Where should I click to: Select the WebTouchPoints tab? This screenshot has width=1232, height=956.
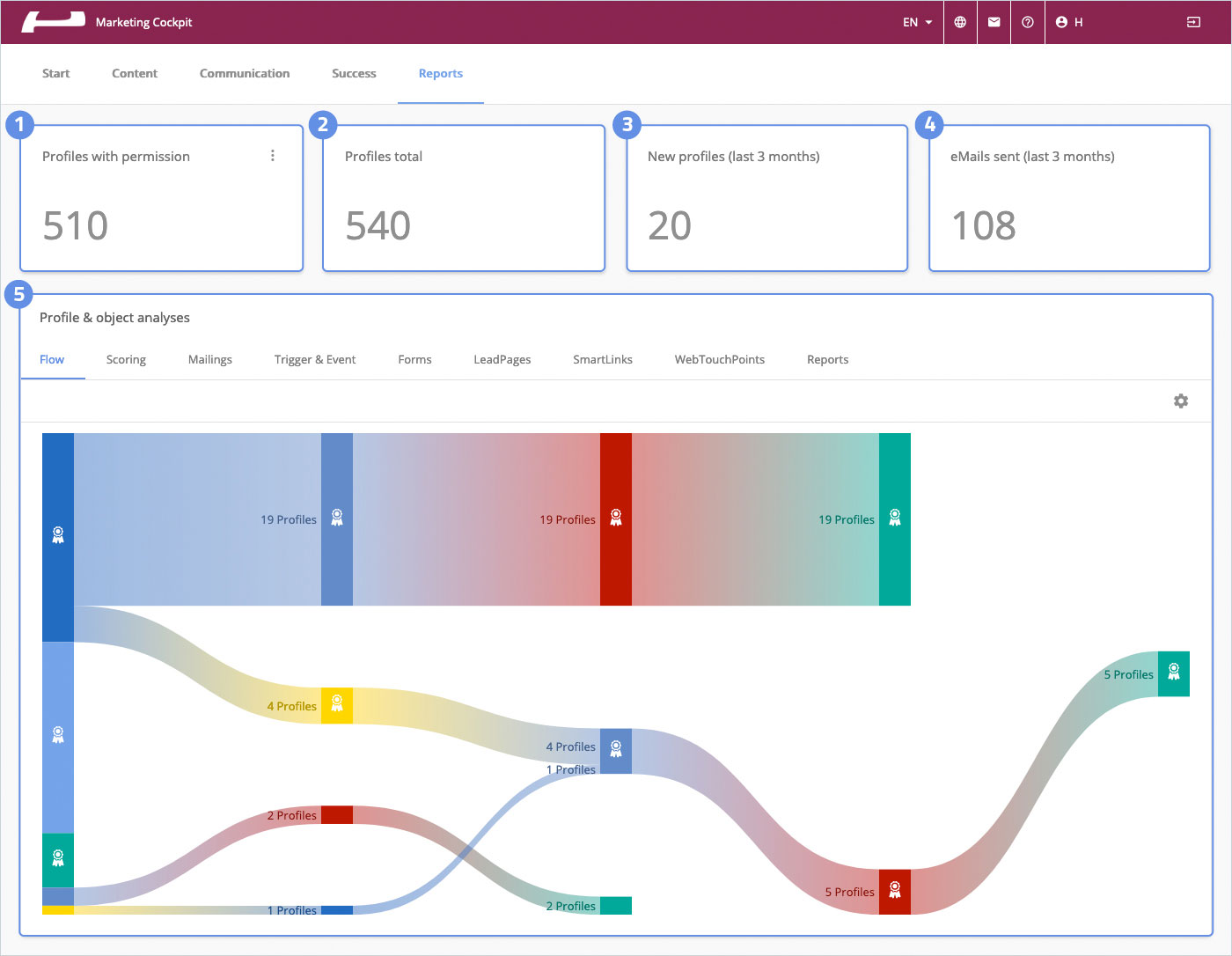pos(719,359)
